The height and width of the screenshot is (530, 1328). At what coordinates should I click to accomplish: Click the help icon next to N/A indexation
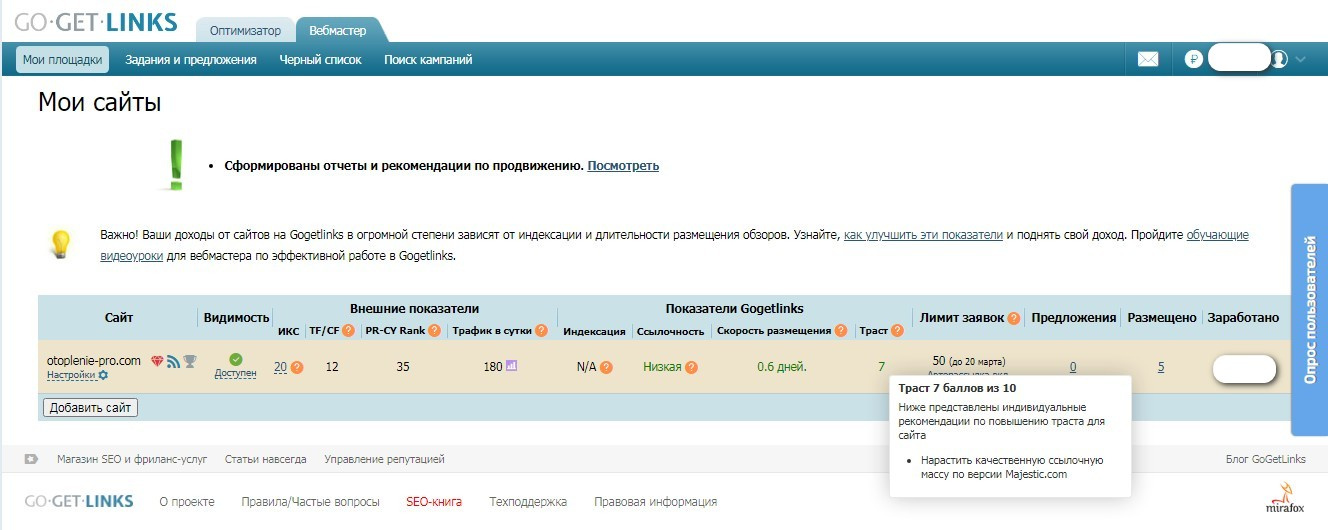[x=607, y=367]
